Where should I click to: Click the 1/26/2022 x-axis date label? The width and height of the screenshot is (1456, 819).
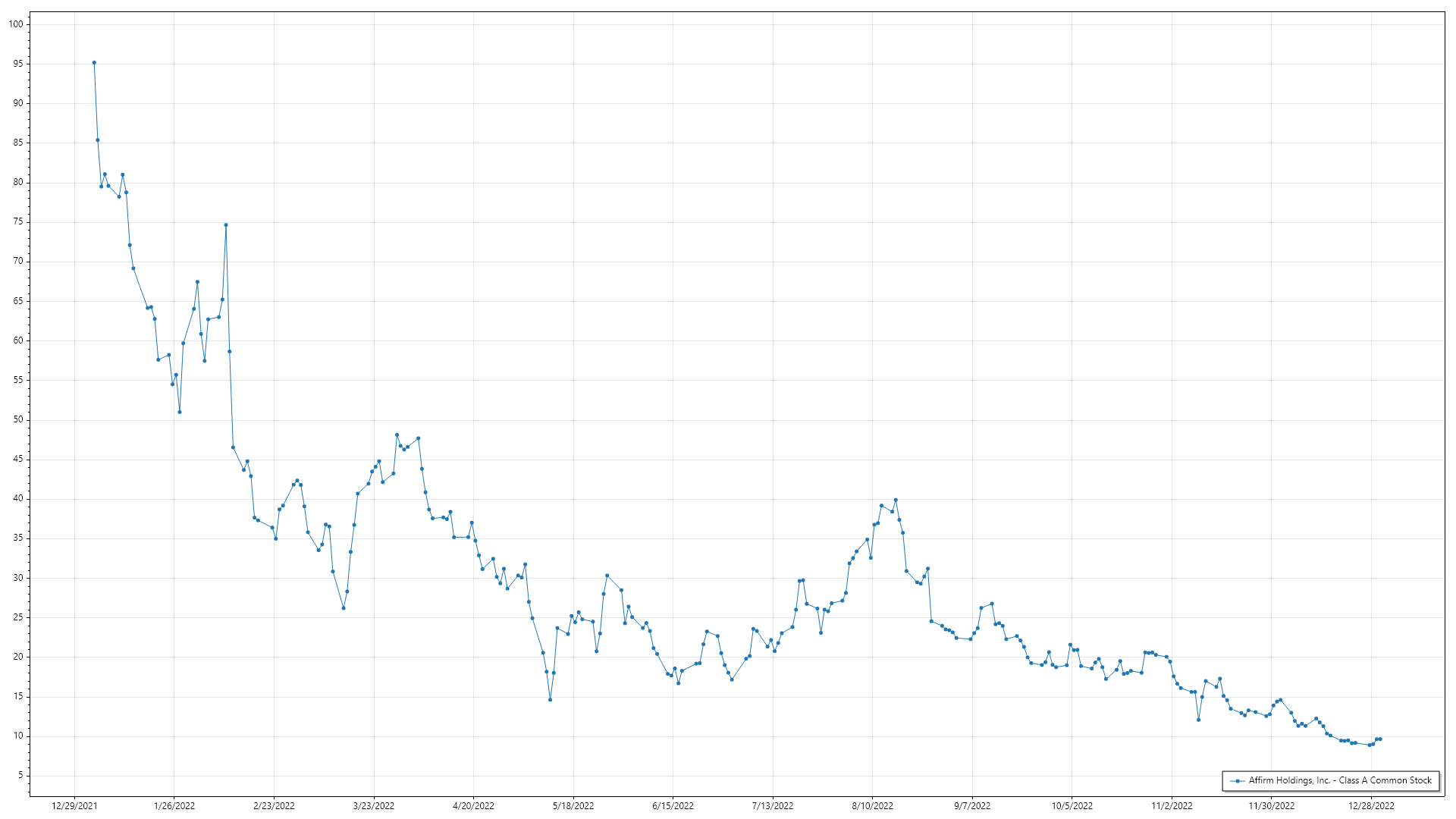[x=174, y=806]
